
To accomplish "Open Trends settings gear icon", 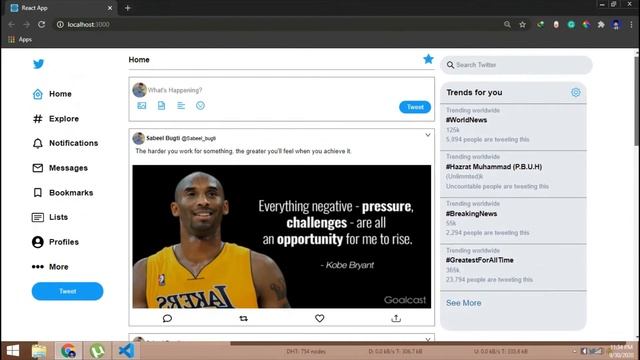I will [x=576, y=92].
